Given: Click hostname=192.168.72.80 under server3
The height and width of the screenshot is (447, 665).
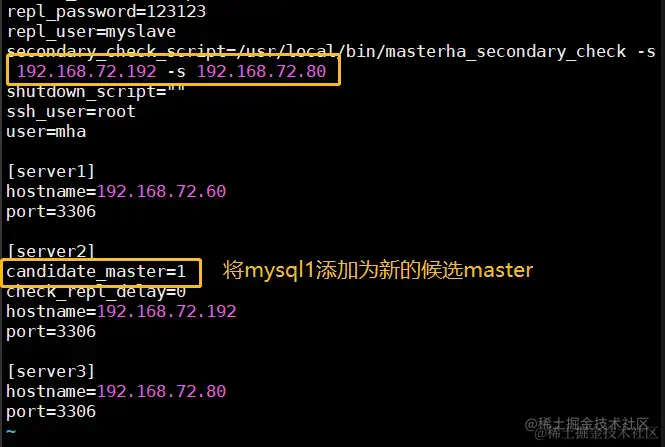Looking at the screenshot, I should click(116, 391).
